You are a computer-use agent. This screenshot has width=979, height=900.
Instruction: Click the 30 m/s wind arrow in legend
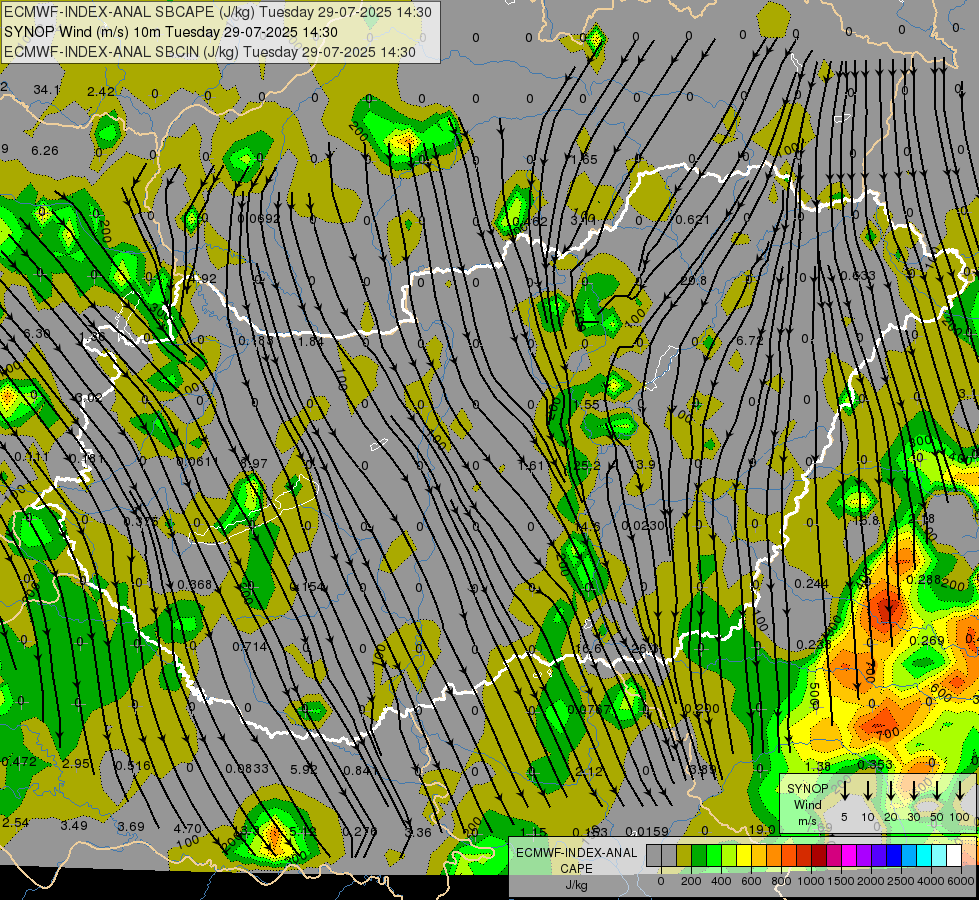913,790
